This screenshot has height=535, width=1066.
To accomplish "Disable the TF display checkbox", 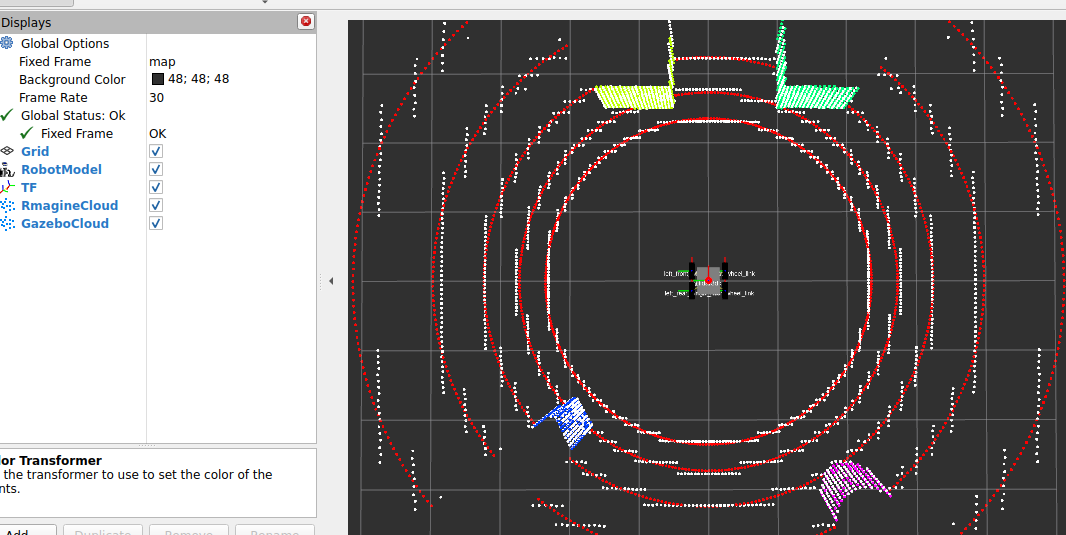I will 156,187.
